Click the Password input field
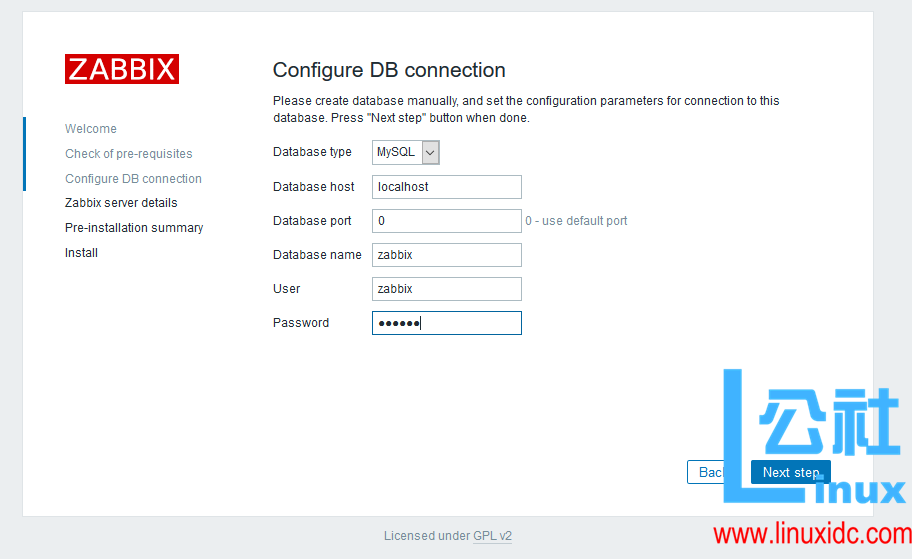 pos(447,323)
